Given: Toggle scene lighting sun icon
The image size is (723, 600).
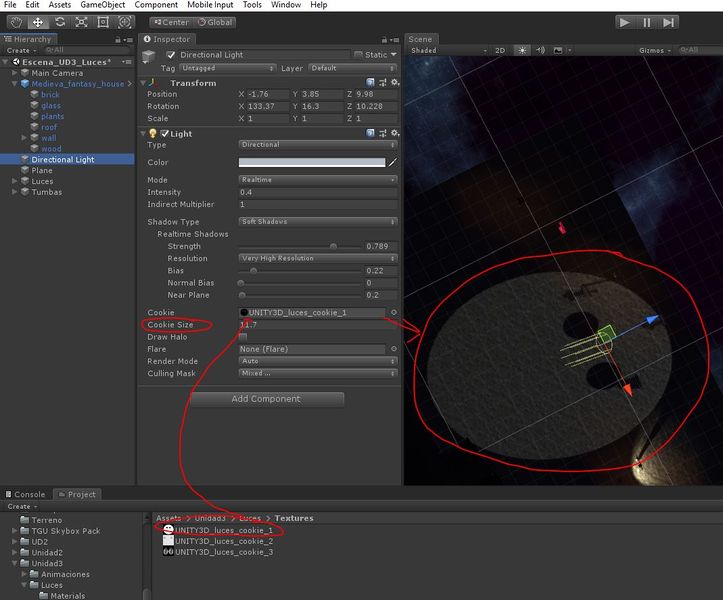Looking at the screenshot, I should [x=522, y=50].
